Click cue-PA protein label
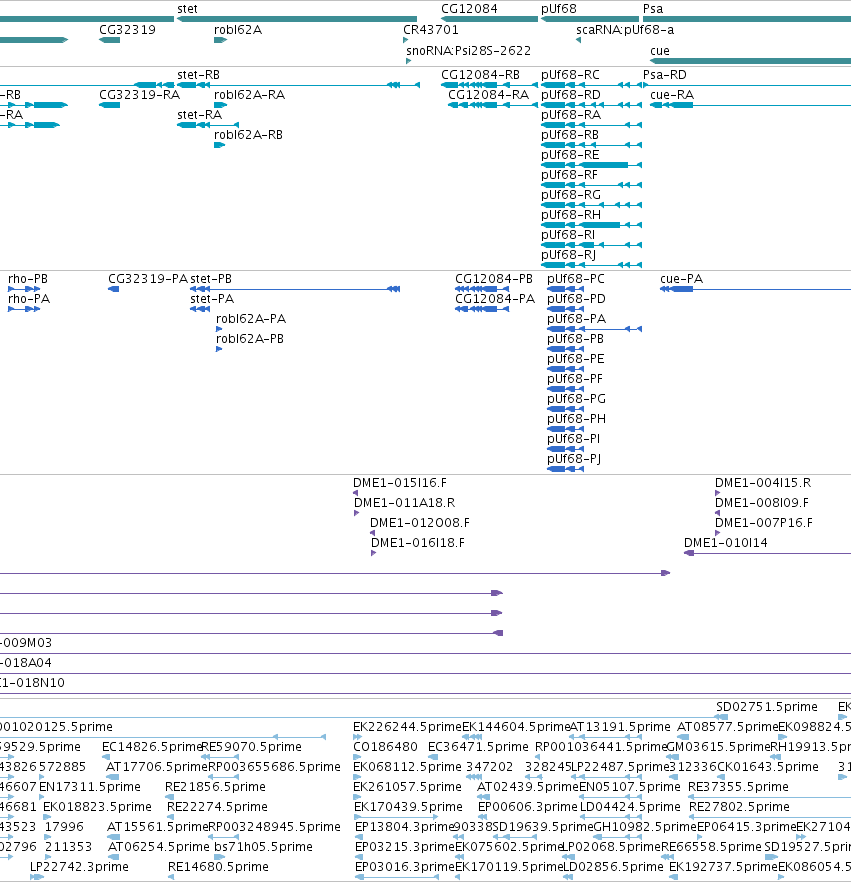The width and height of the screenshot is (851, 882). [x=682, y=279]
